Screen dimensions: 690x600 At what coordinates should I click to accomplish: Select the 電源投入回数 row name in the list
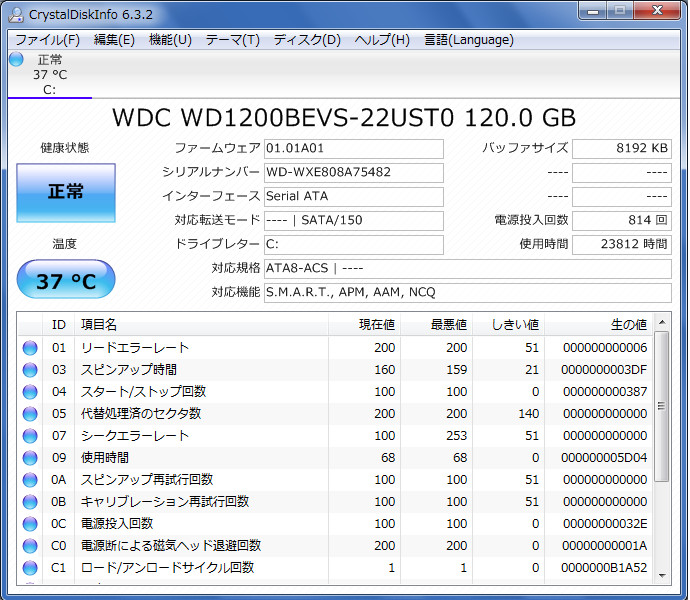point(117,524)
